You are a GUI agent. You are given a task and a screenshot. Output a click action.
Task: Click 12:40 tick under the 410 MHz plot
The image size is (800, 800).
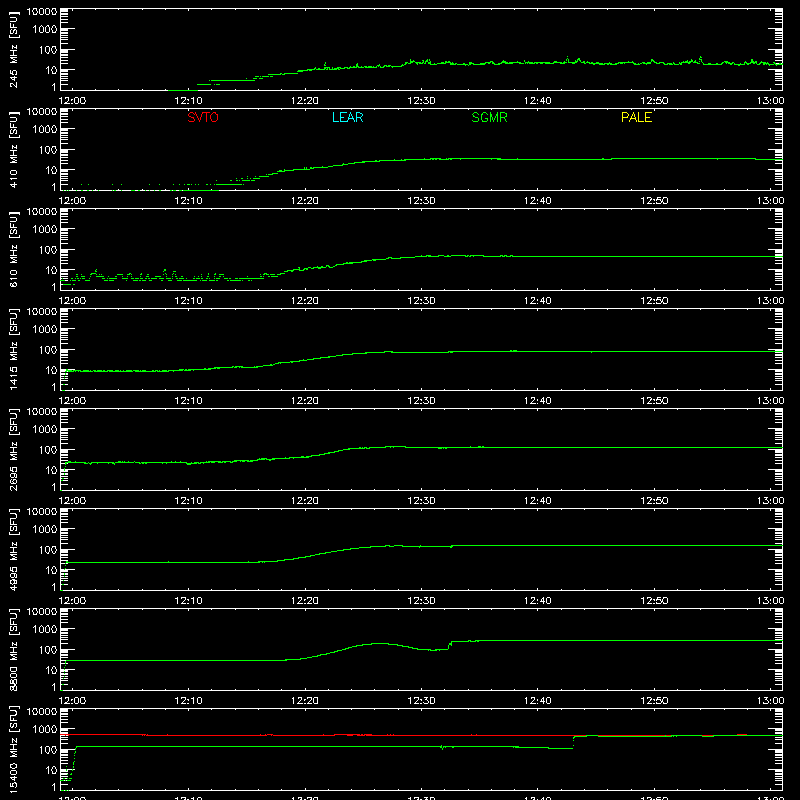pyautogui.click(x=538, y=201)
